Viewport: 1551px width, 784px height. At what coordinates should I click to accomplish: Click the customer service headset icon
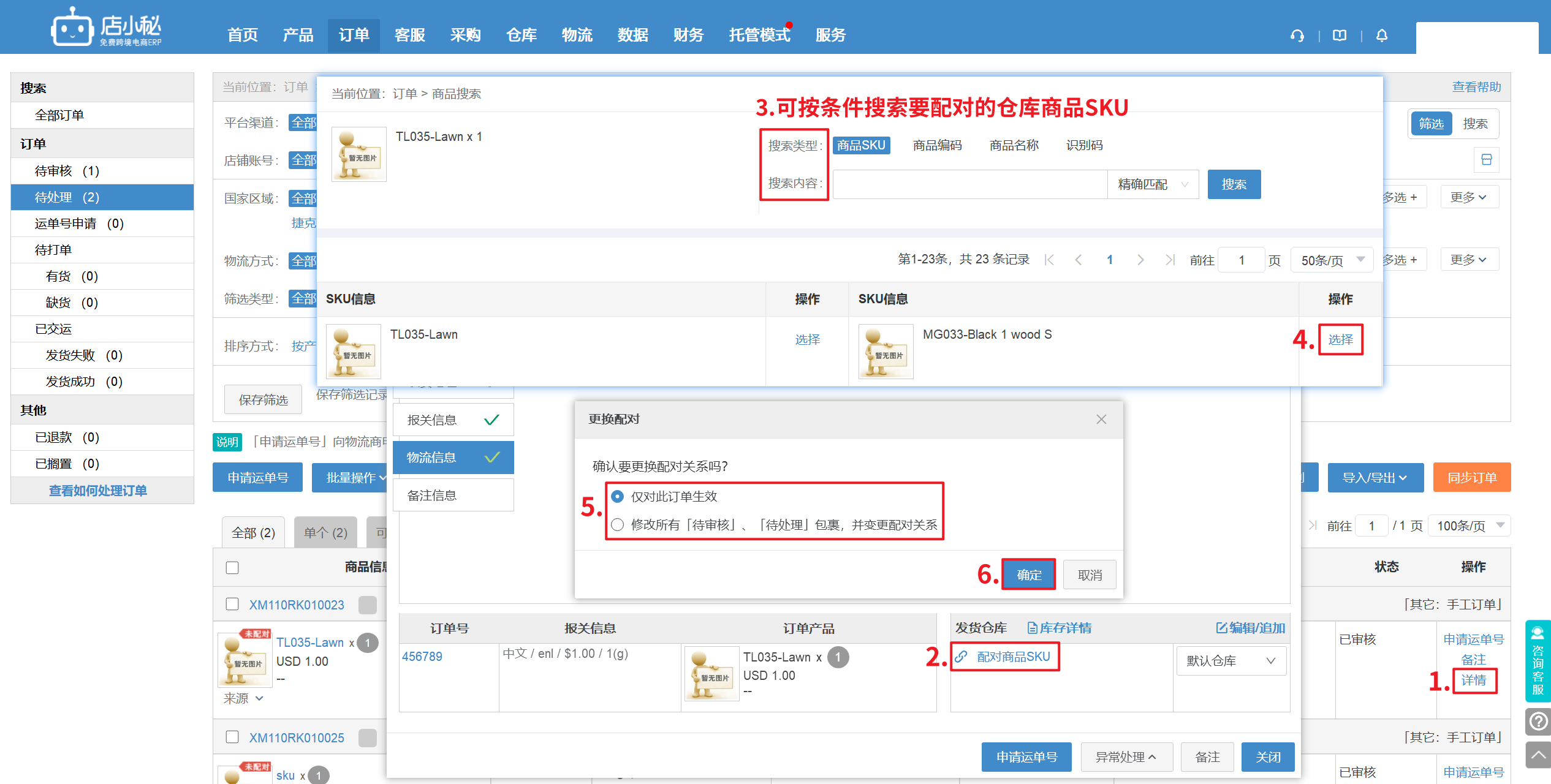point(1297,36)
